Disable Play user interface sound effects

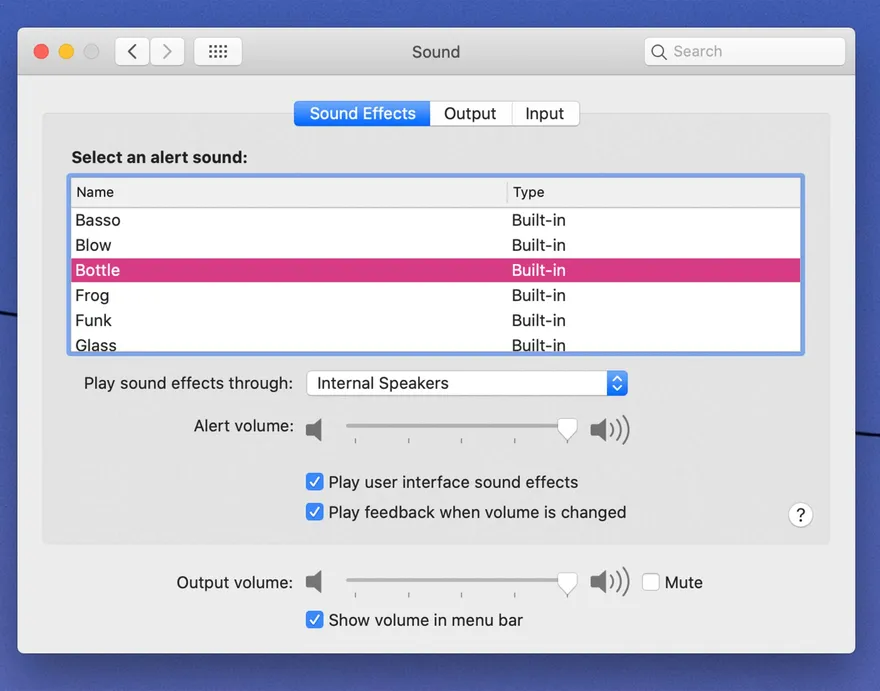click(315, 482)
